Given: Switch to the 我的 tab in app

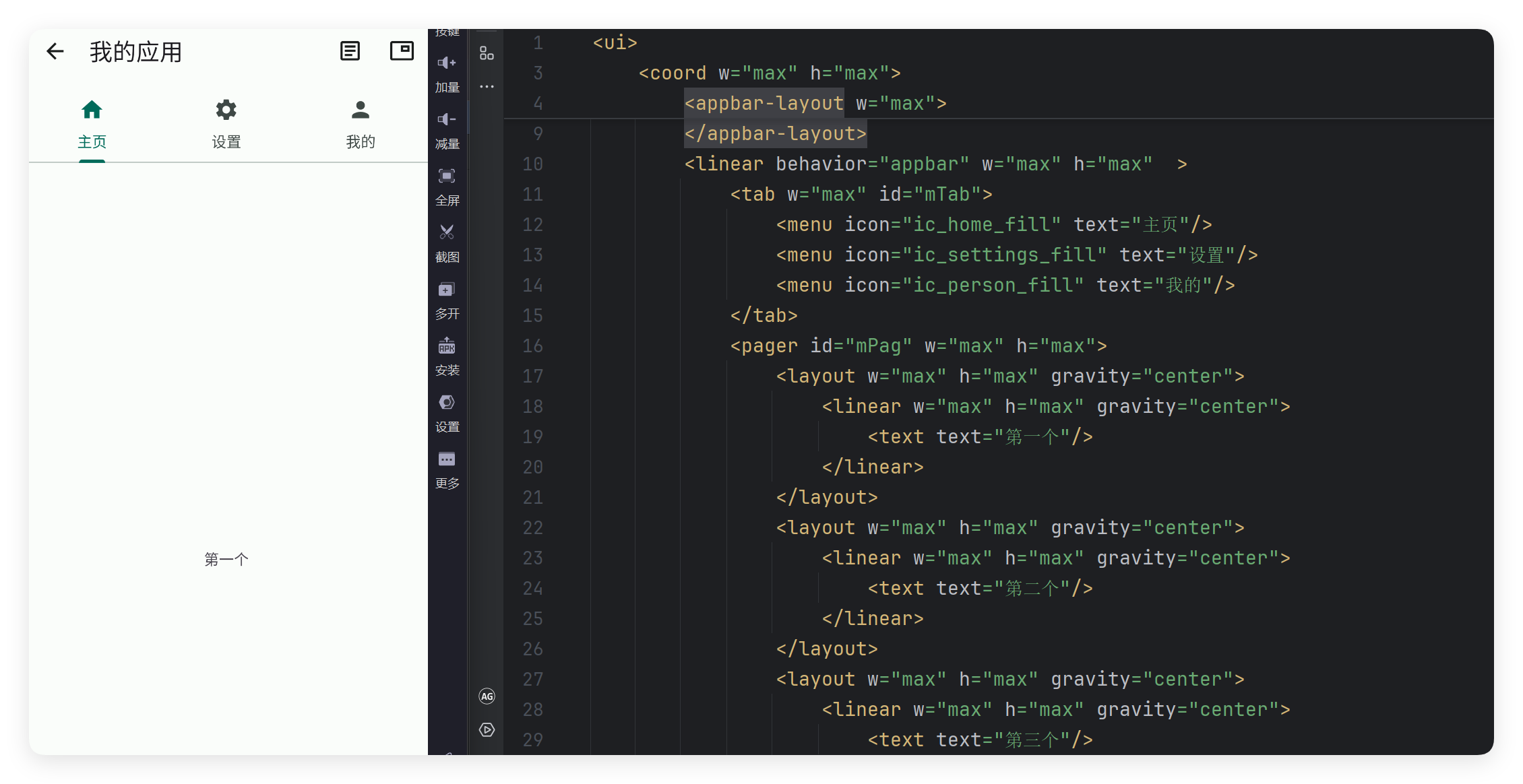Looking at the screenshot, I should [x=361, y=124].
